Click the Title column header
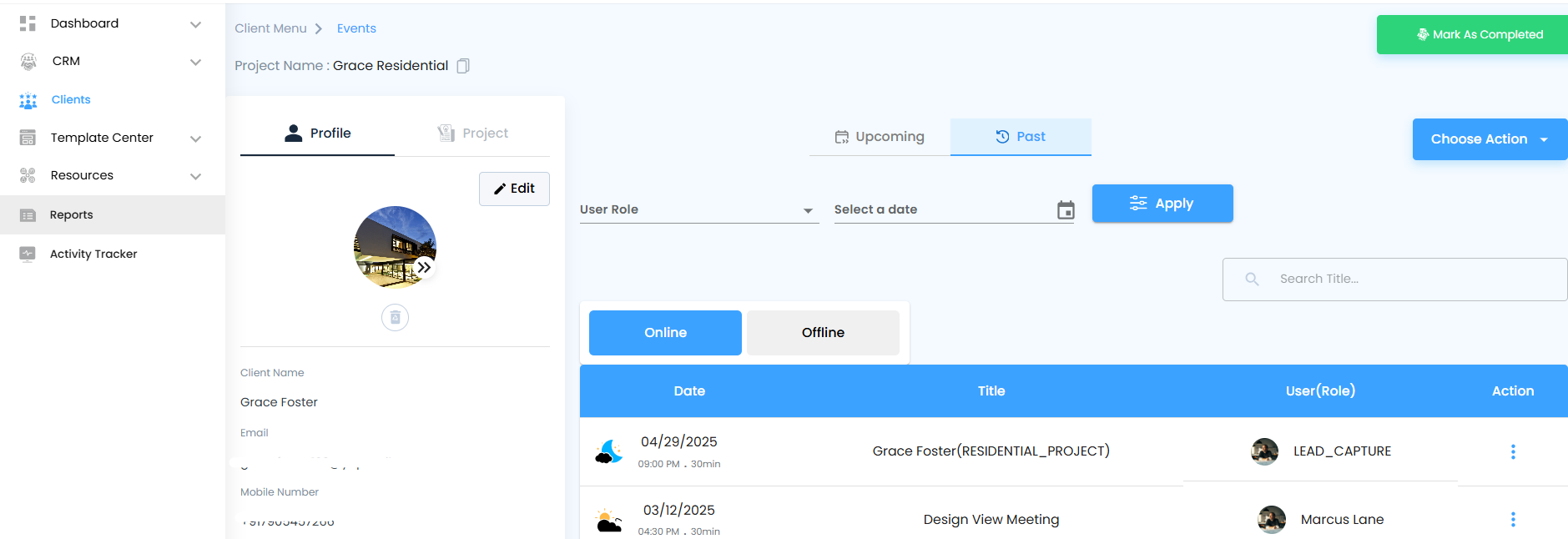 tap(991, 391)
